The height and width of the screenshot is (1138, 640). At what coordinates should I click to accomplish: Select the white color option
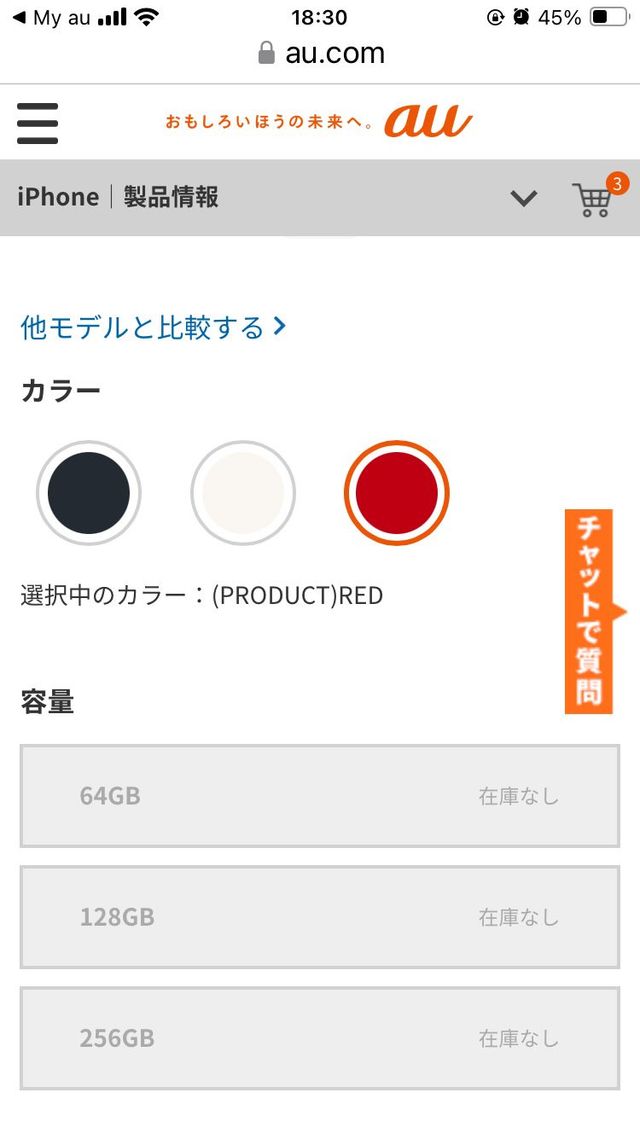[x=243, y=493]
